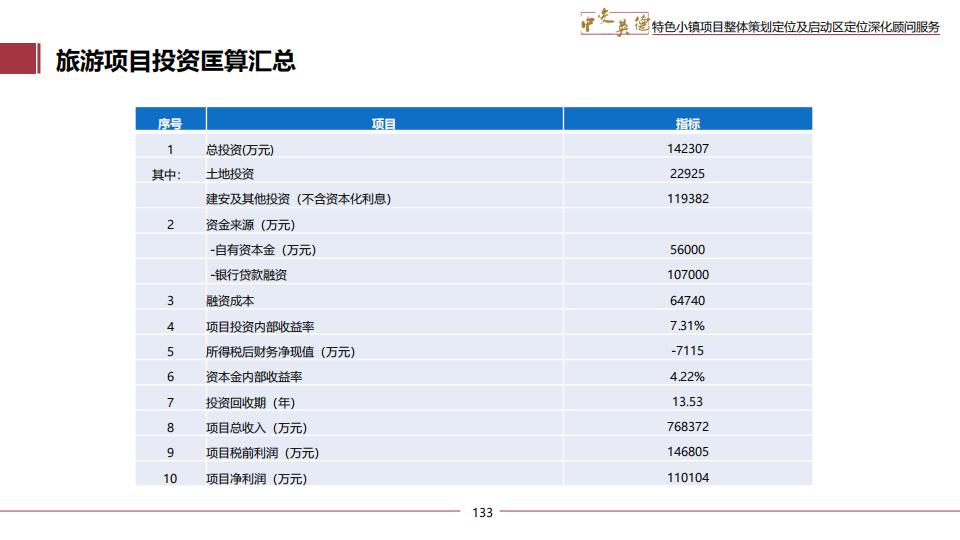Click sequence number 1 beside 总投资
The image size is (960, 540).
[170, 149]
